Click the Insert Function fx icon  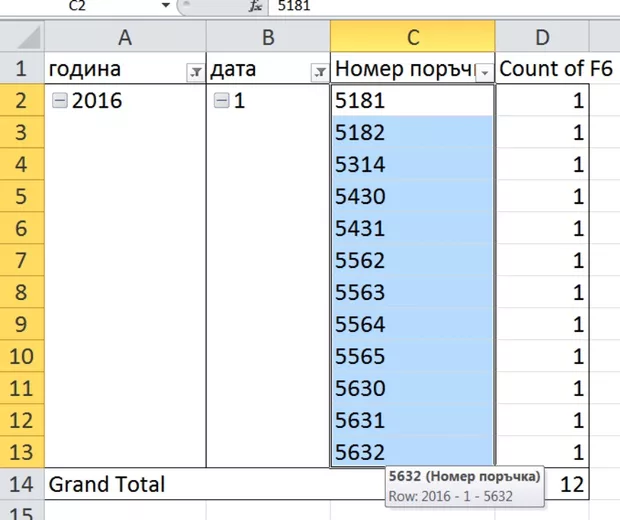pyautogui.click(x=255, y=6)
